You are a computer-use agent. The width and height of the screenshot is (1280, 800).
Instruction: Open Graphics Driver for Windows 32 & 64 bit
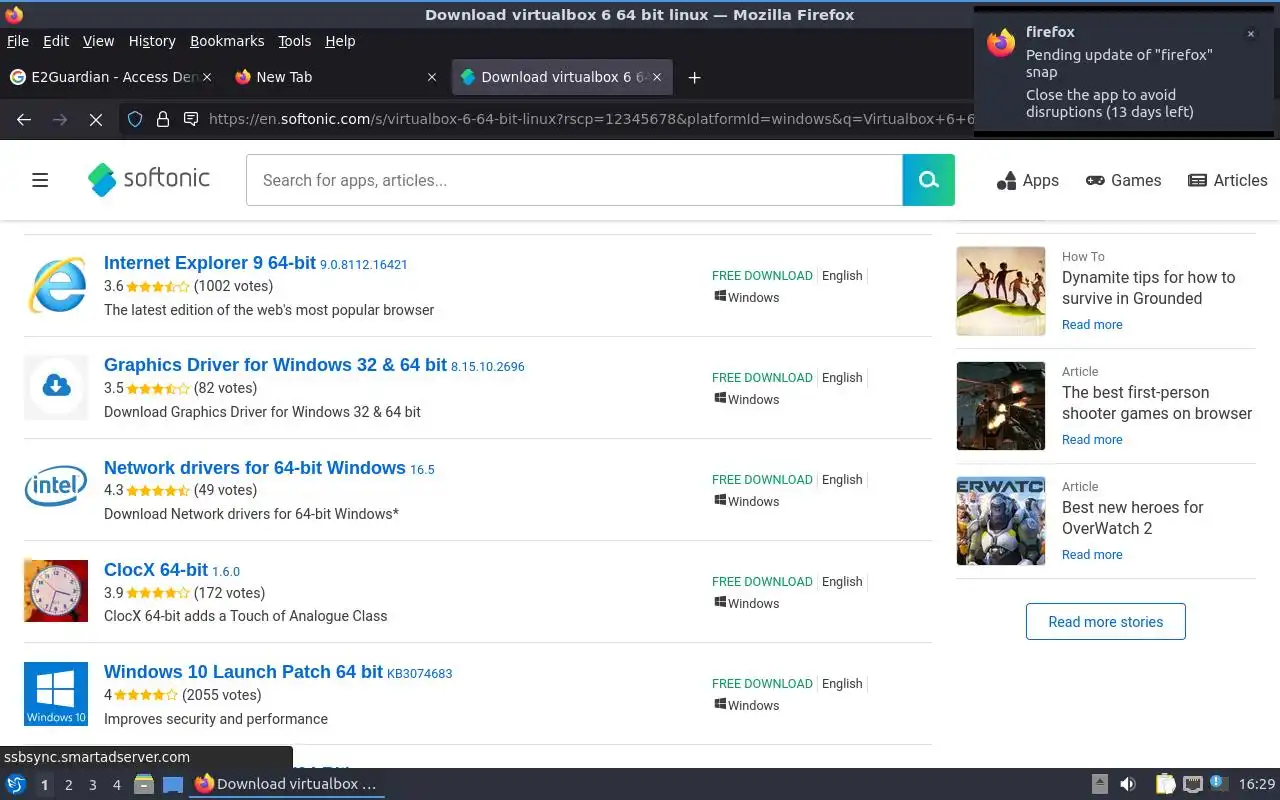point(275,365)
